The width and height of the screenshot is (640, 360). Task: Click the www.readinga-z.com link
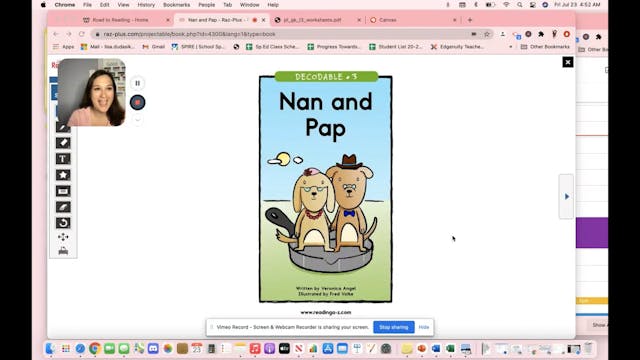pyautogui.click(x=326, y=312)
